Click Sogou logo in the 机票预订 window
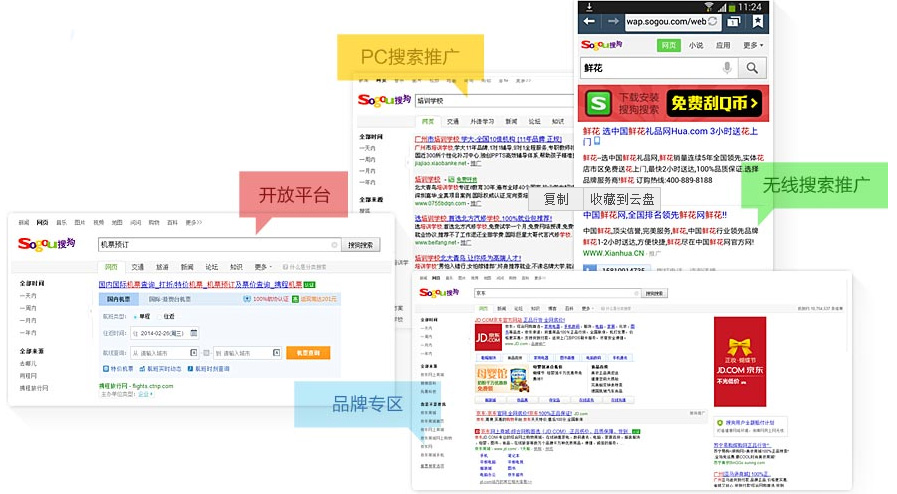 pos(47,244)
